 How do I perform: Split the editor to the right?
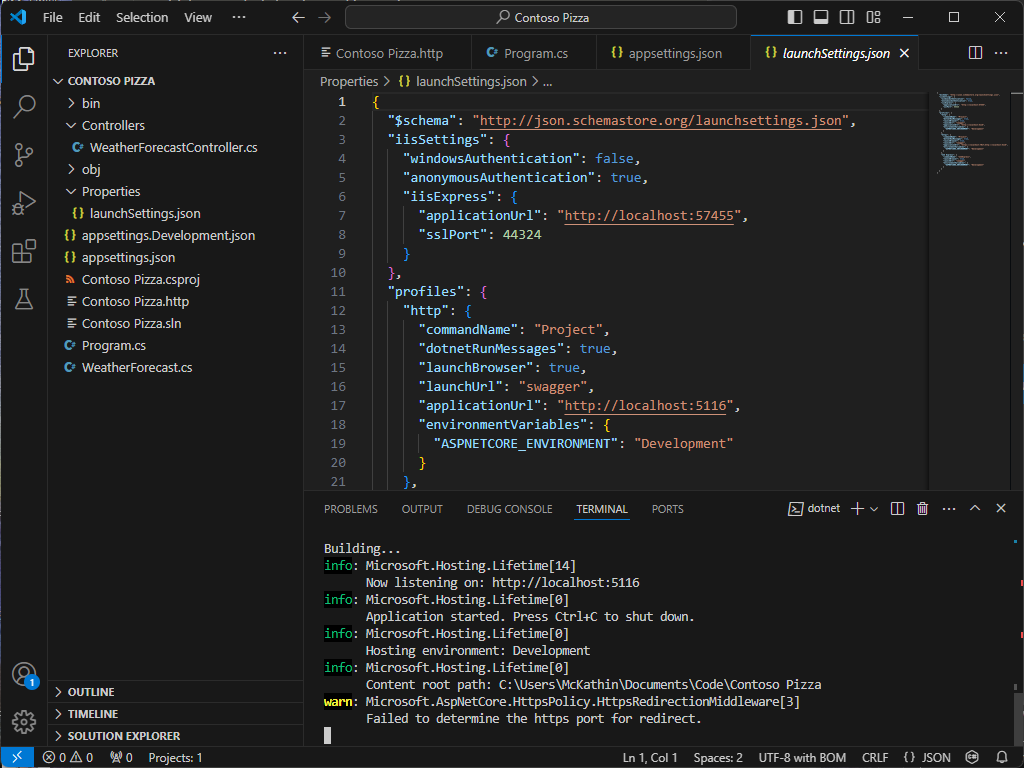point(975,53)
